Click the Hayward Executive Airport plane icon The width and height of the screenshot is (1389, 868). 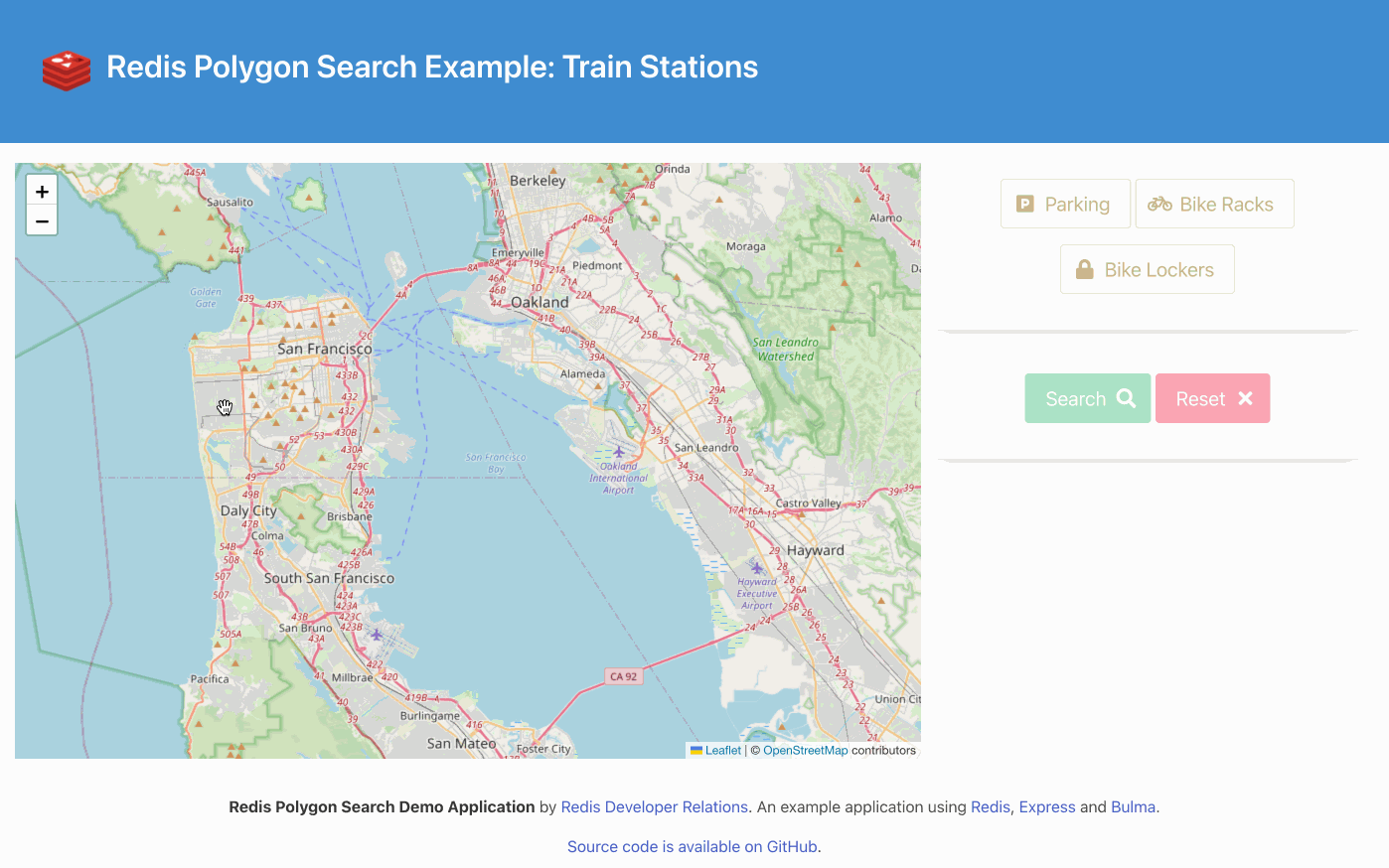[757, 568]
